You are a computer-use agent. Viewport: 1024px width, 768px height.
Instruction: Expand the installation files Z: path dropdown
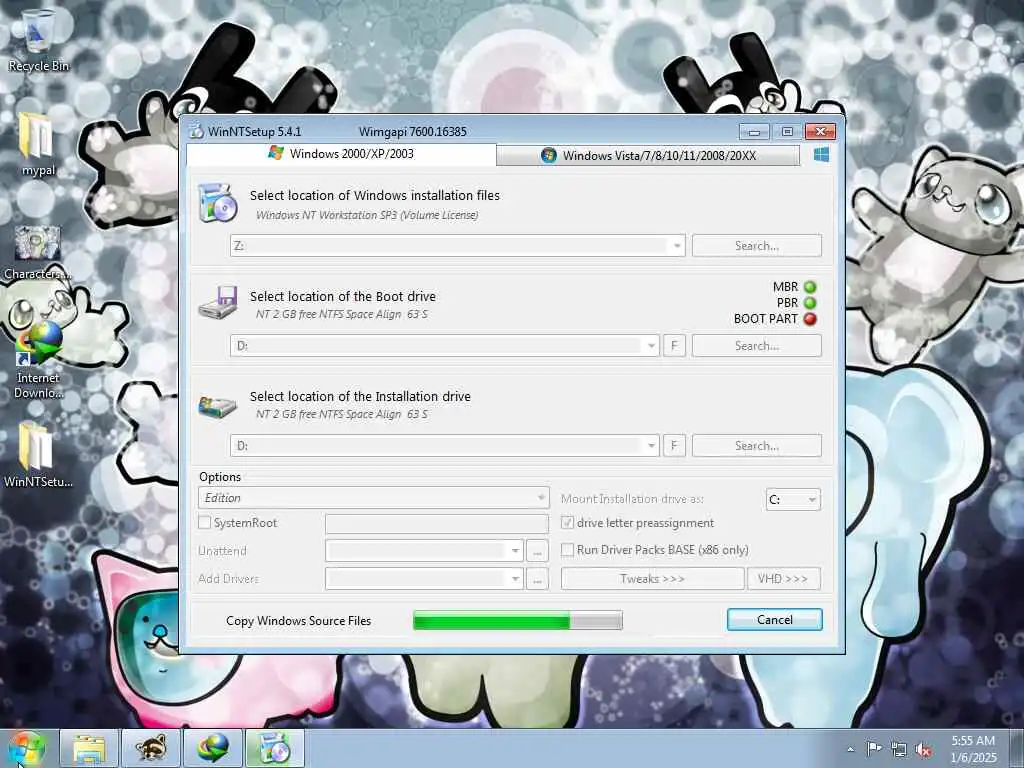pyautogui.click(x=677, y=246)
